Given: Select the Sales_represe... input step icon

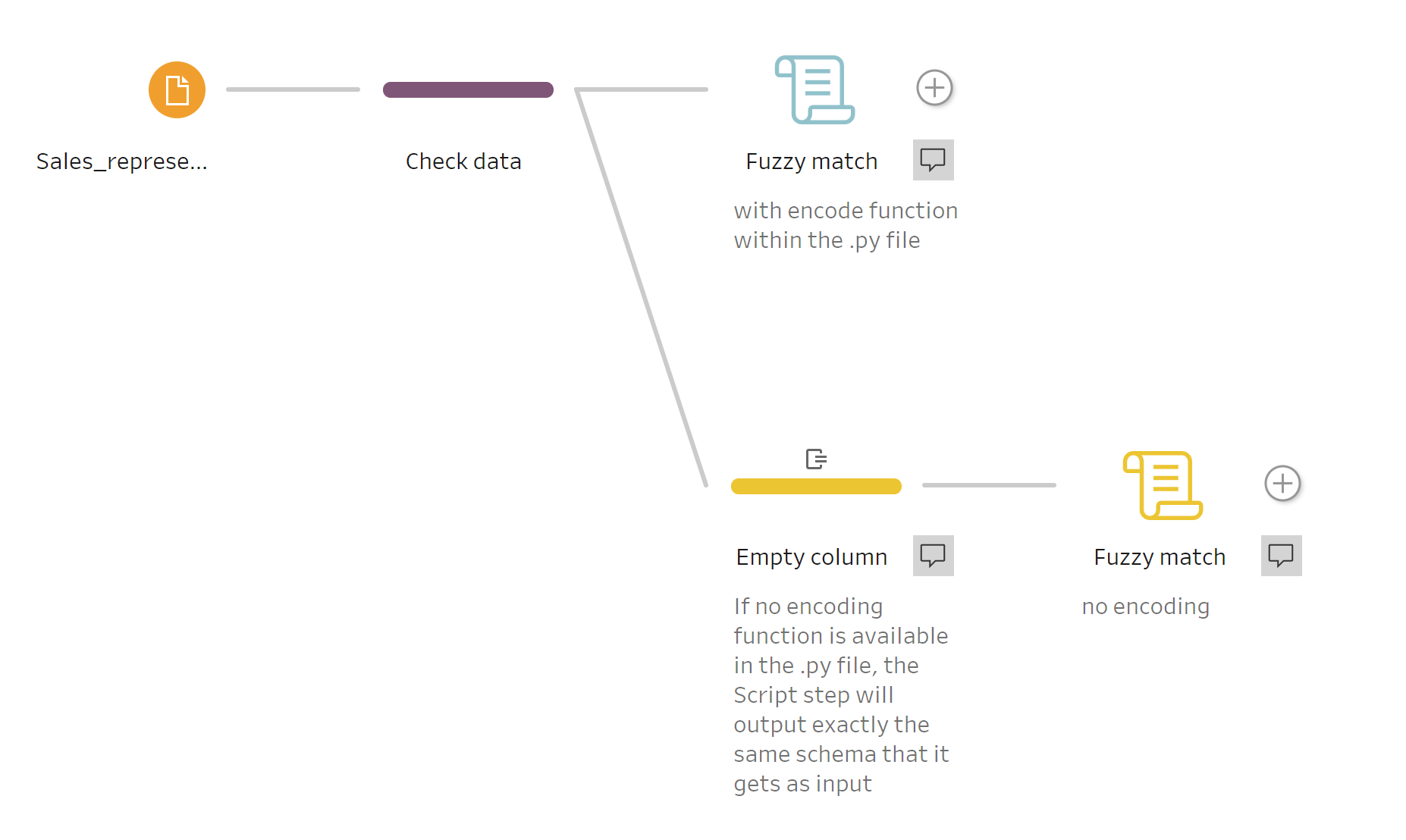Looking at the screenshot, I should tap(177, 89).
